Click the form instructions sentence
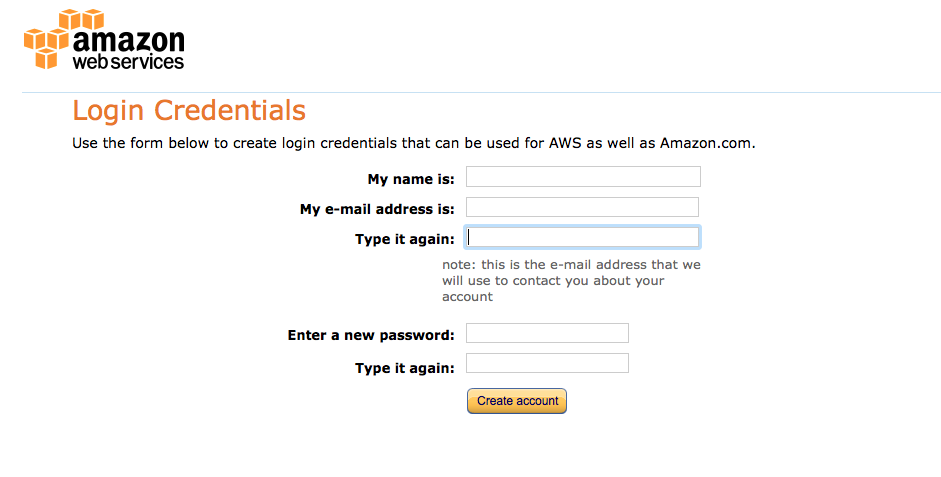The image size is (941, 477). pyautogui.click(x=413, y=143)
